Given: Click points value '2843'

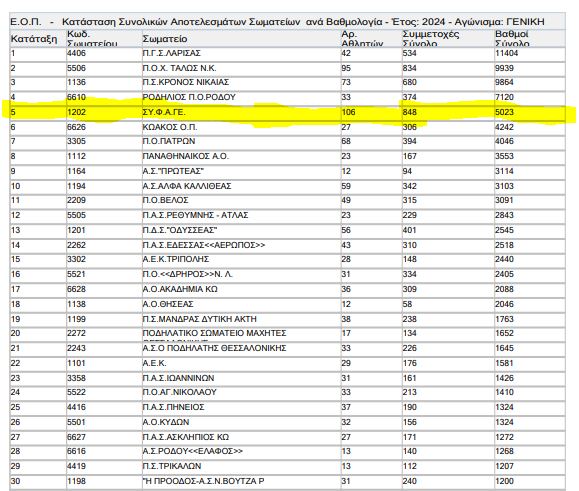Looking at the screenshot, I should 504,216.
